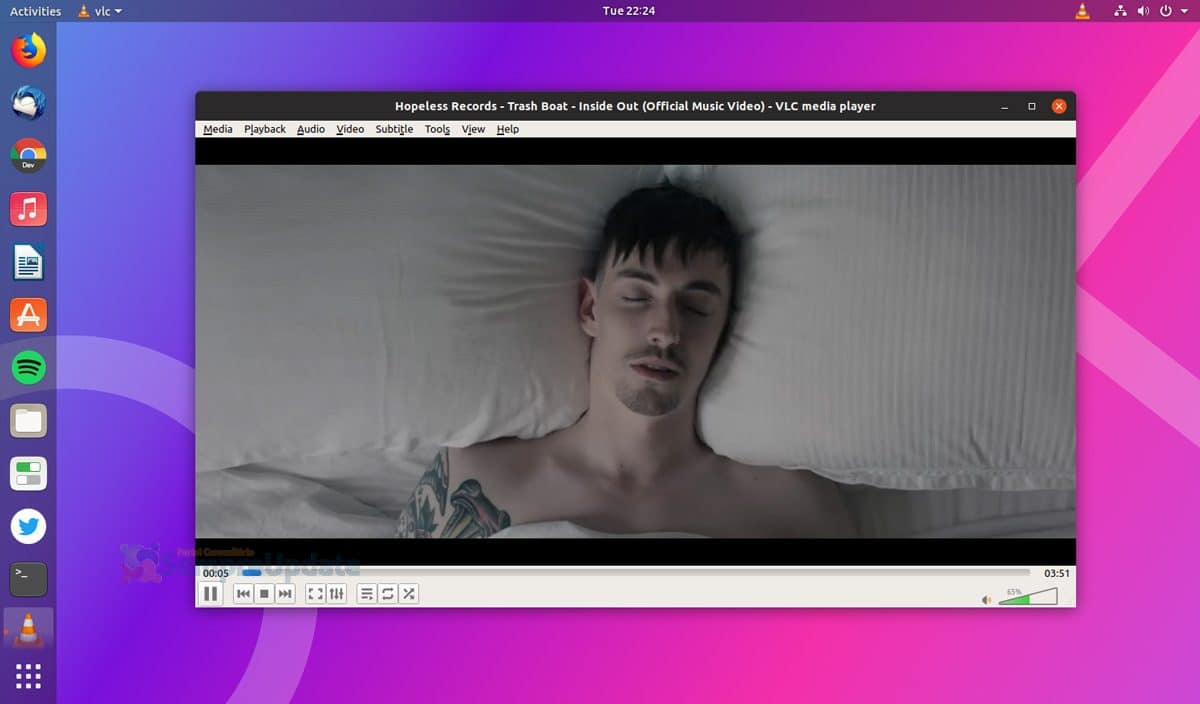
Task: Mute audio via the speaker icon
Action: click(987, 599)
